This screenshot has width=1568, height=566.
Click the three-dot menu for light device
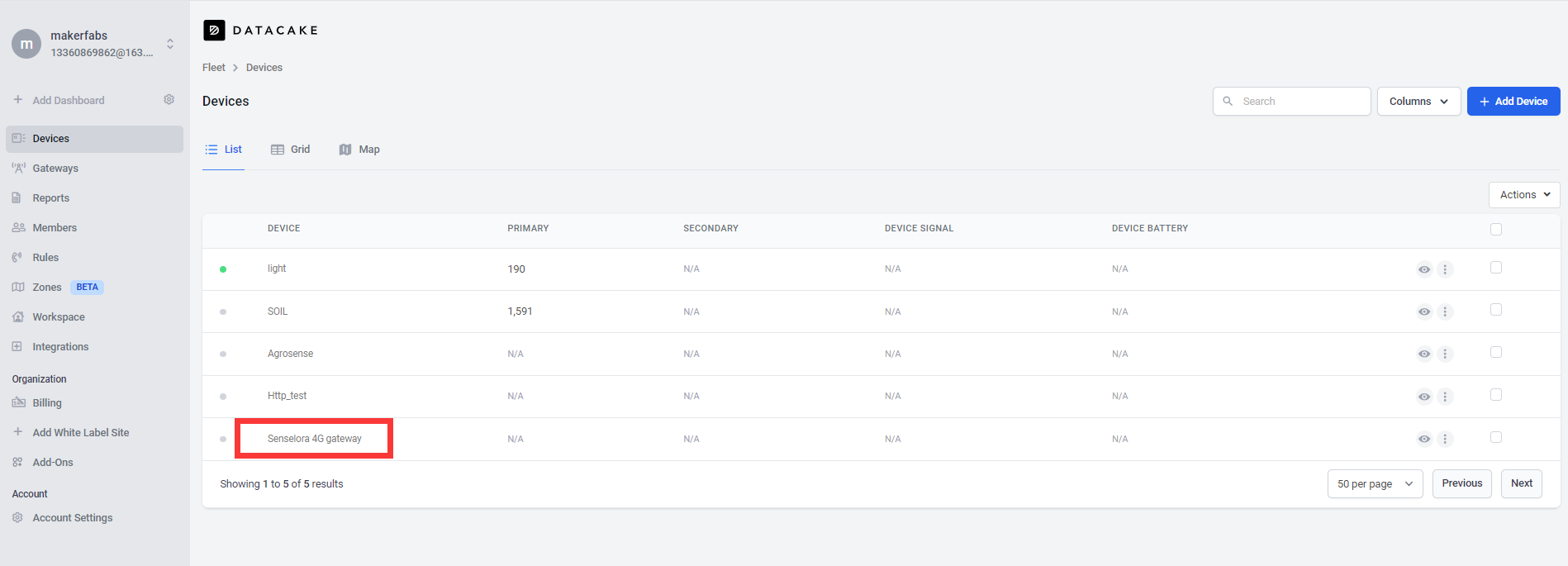click(1445, 269)
